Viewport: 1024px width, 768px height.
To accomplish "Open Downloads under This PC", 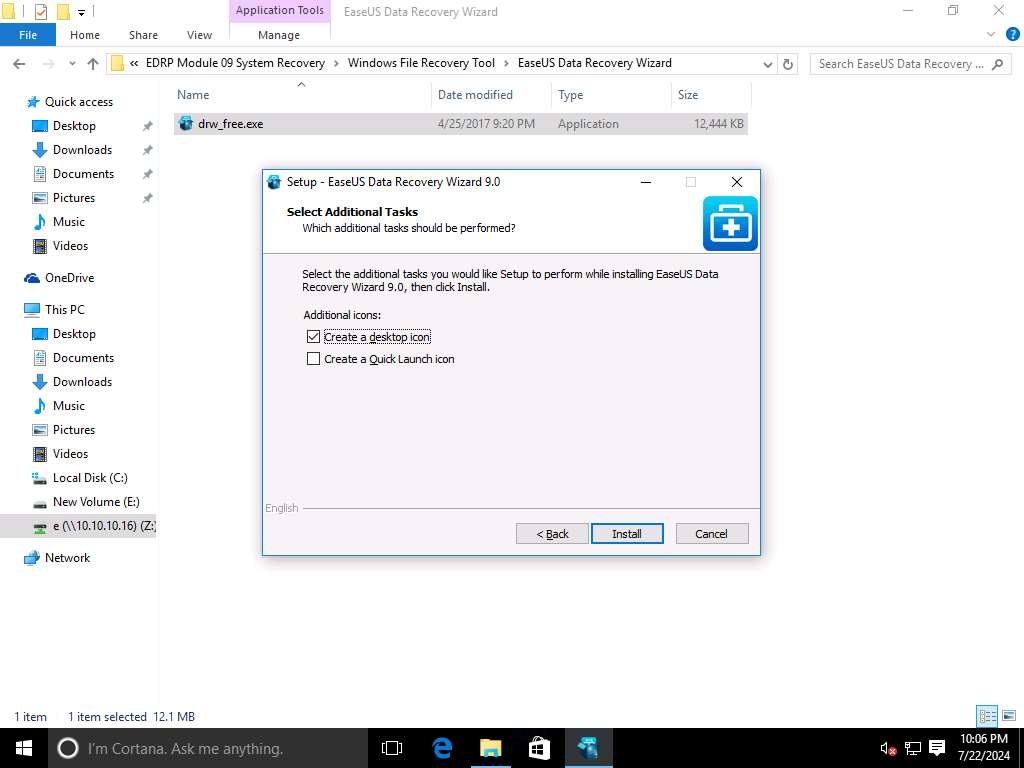I will tap(82, 382).
